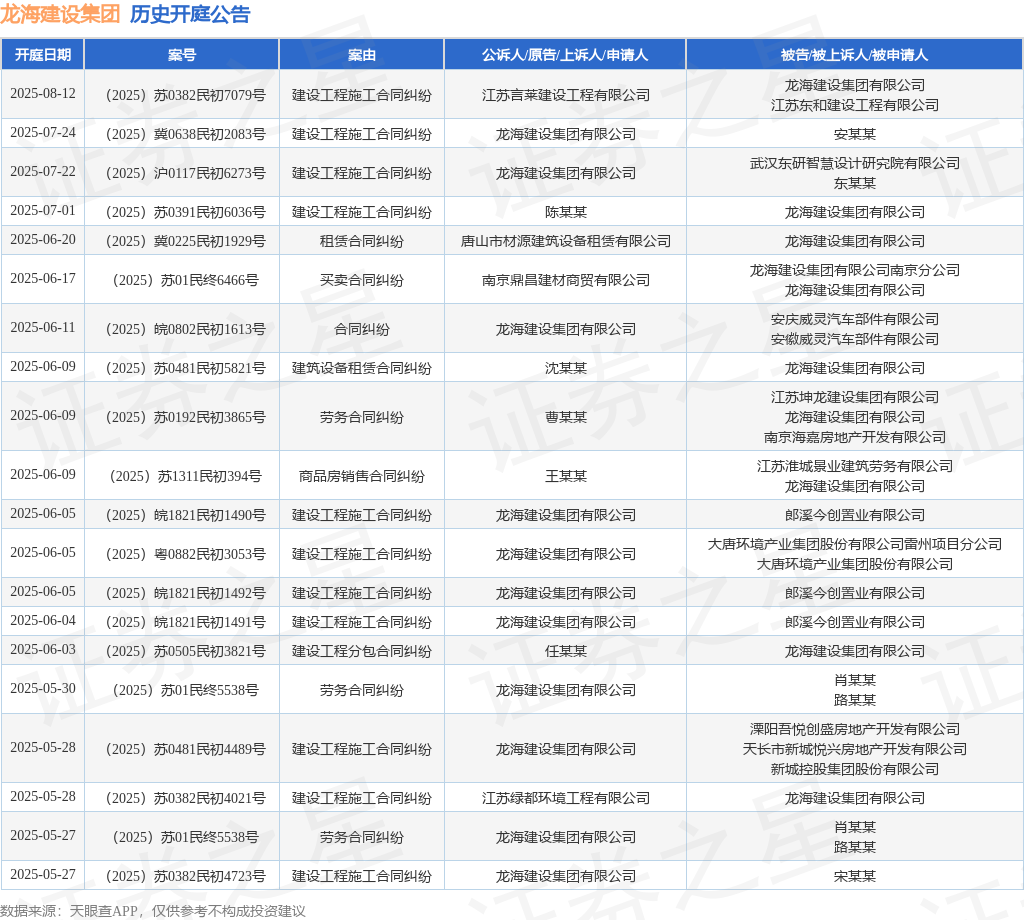Click case number 冀0638民初2083号
The image size is (1024, 920).
tap(185, 135)
